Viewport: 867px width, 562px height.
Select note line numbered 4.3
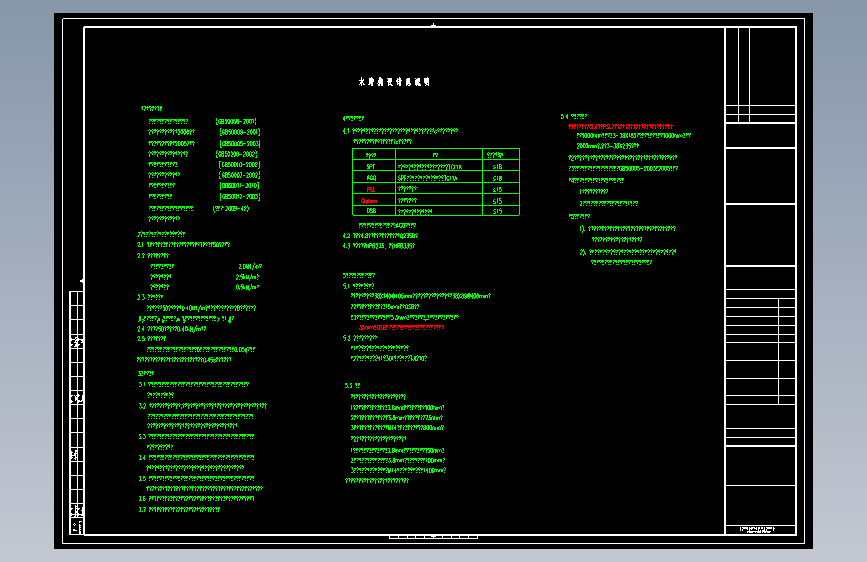[x=379, y=246]
